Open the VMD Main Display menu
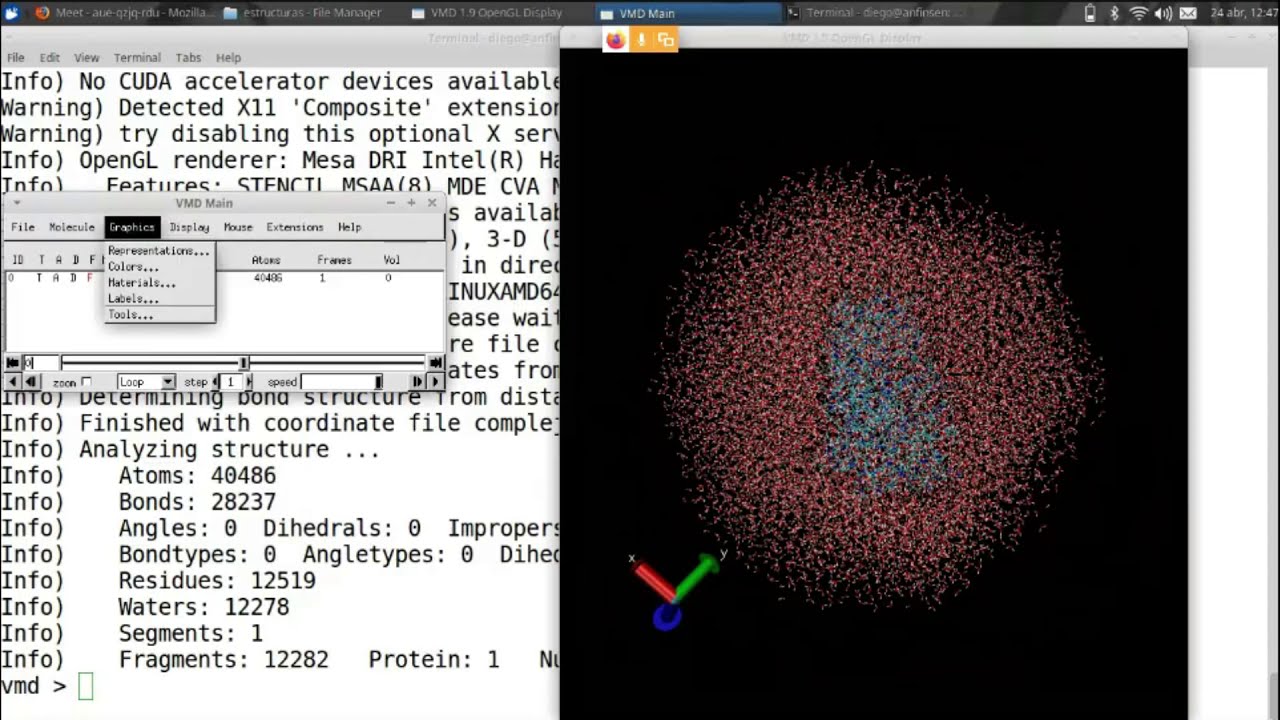This screenshot has width=1280, height=720. [x=189, y=227]
